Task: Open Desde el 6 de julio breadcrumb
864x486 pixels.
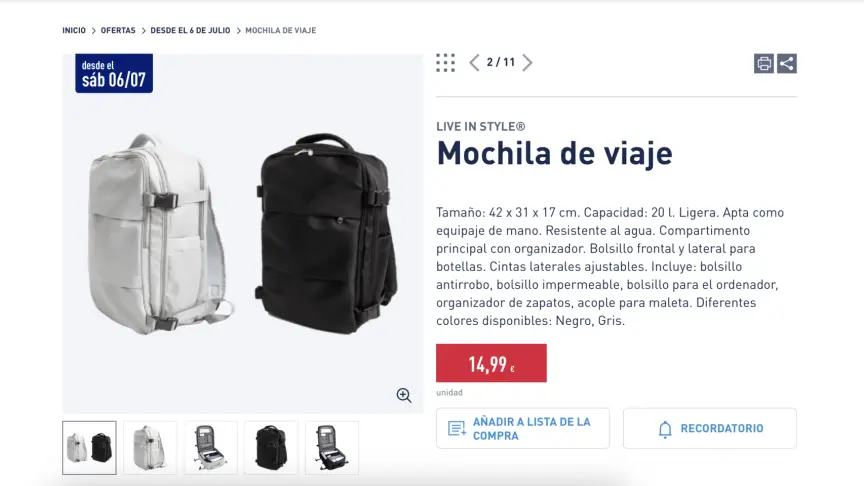Action: [x=190, y=30]
